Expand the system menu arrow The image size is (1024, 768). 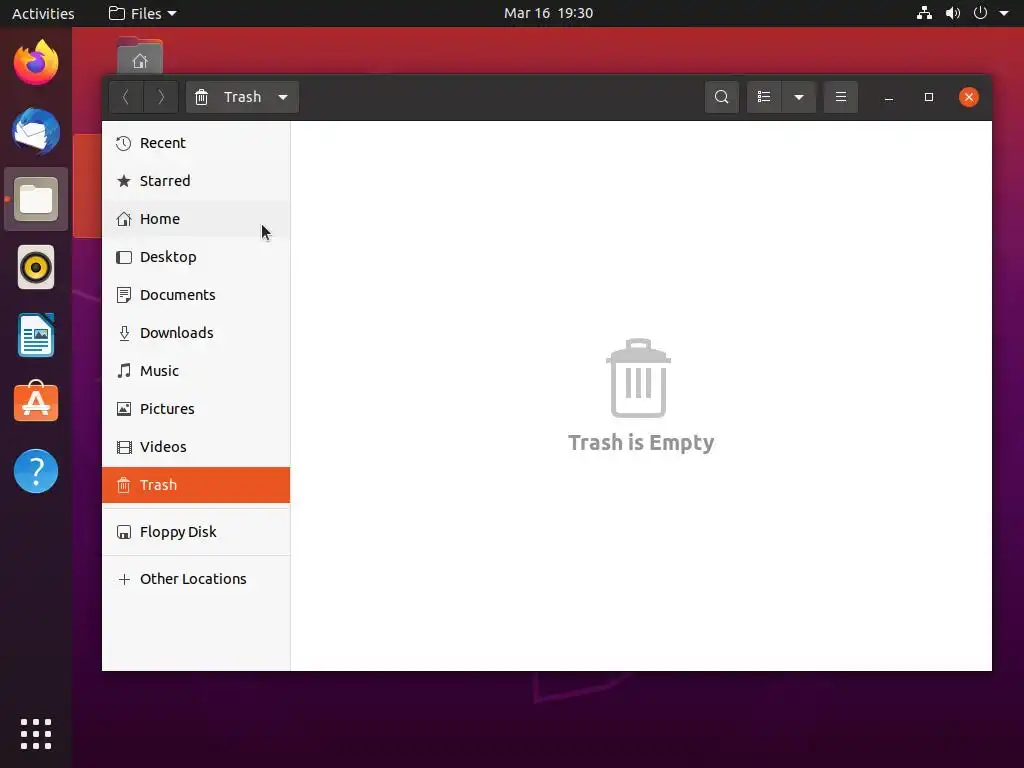tap(1004, 13)
